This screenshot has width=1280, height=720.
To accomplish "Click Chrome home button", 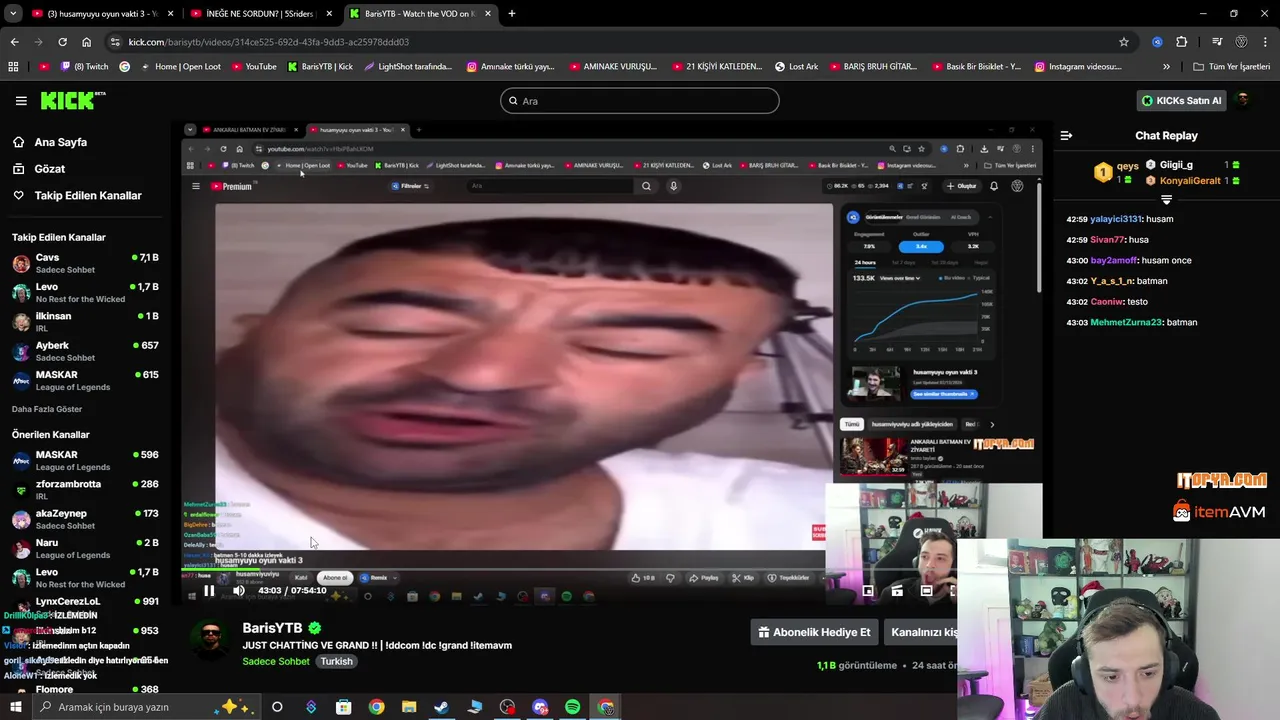I will coord(87,42).
